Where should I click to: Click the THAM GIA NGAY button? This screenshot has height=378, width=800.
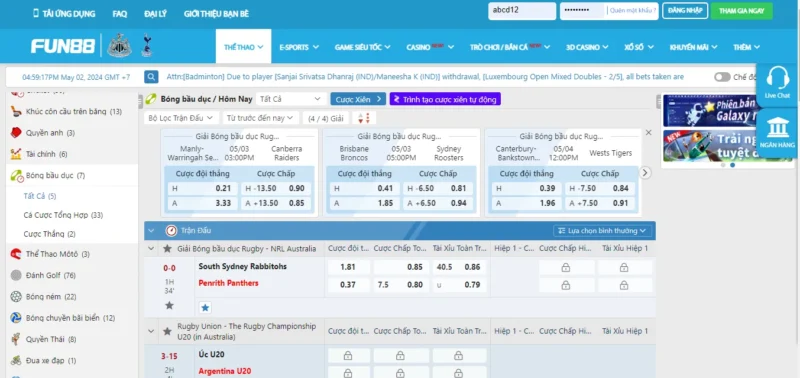(741, 11)
